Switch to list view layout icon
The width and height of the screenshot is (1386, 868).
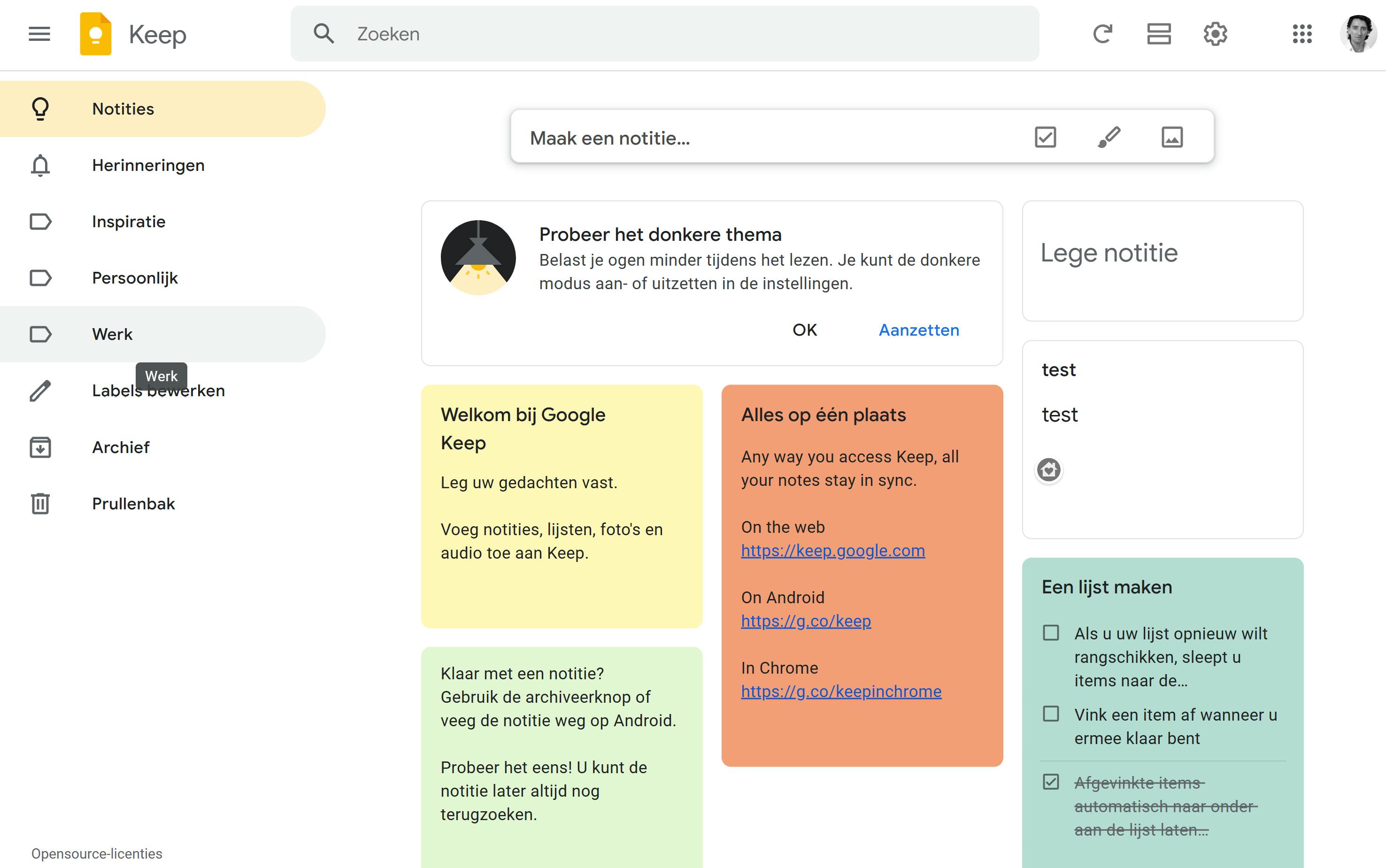1159,34
